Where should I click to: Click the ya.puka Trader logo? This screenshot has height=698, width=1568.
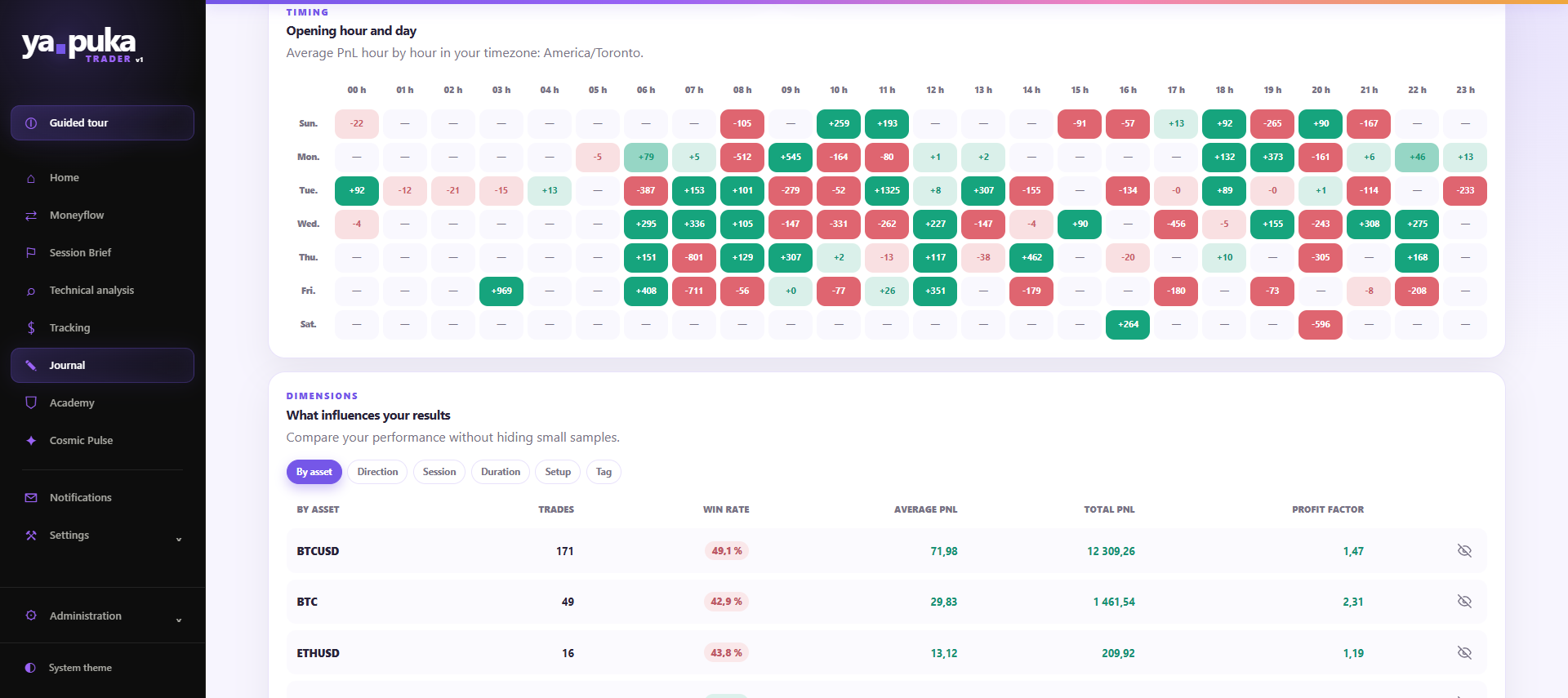(x=82, y=45)
